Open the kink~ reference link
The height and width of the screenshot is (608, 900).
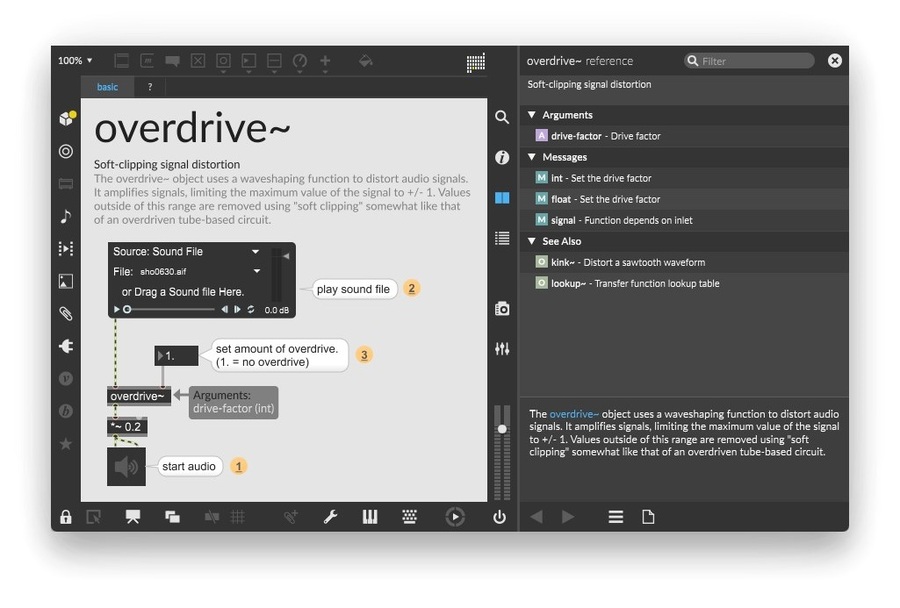563,262
